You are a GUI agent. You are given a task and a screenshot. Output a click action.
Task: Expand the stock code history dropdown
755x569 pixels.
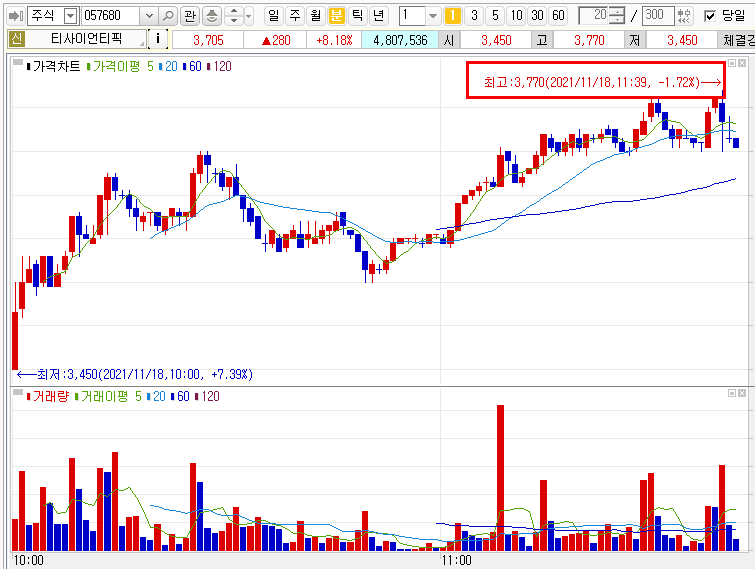[x=149, y=16]
